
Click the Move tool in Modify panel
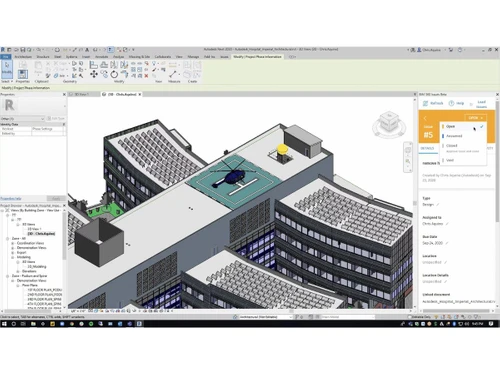[x=94, y=74]
